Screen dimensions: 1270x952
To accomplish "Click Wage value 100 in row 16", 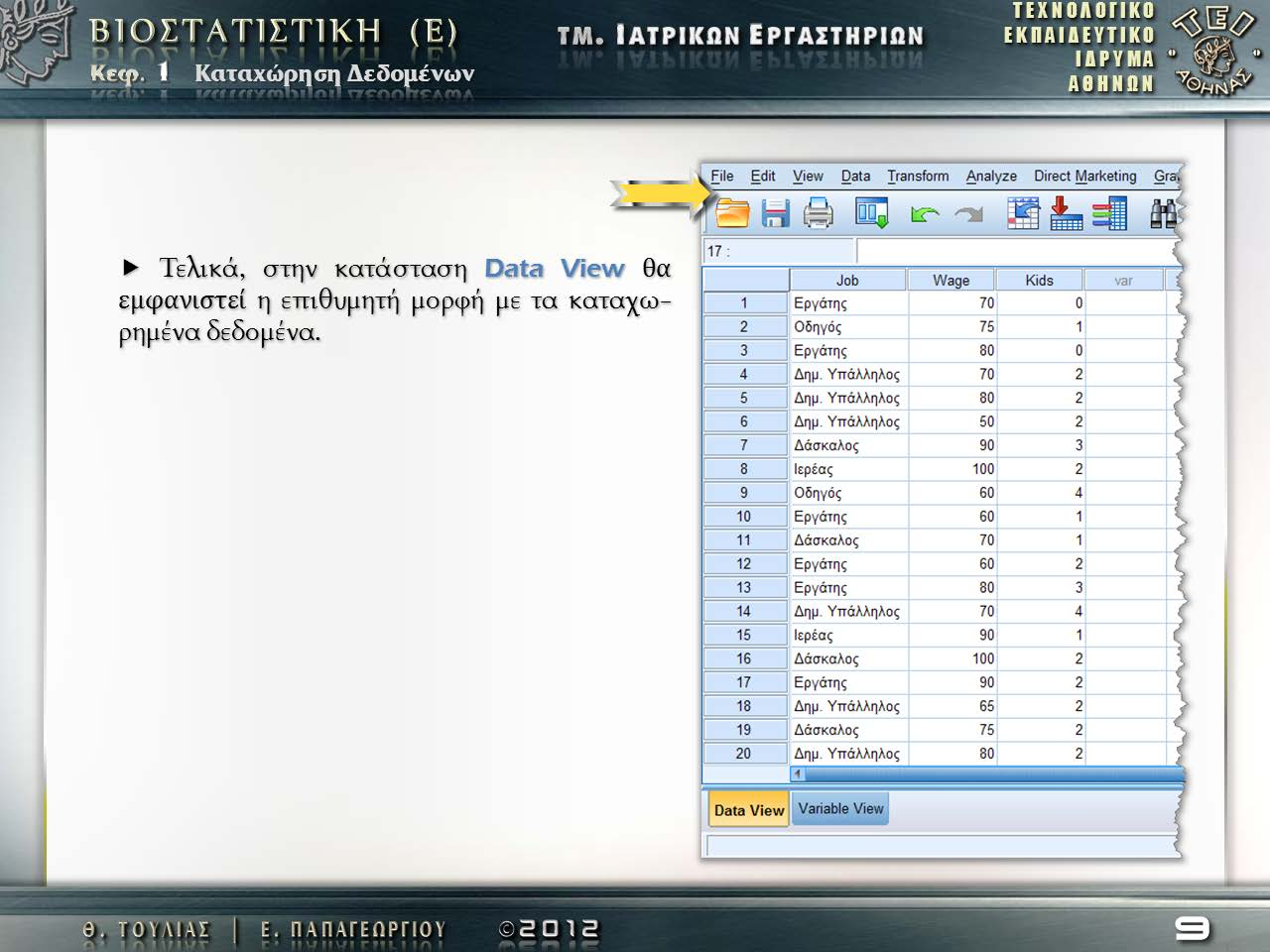I will click(x=952, y=659).
